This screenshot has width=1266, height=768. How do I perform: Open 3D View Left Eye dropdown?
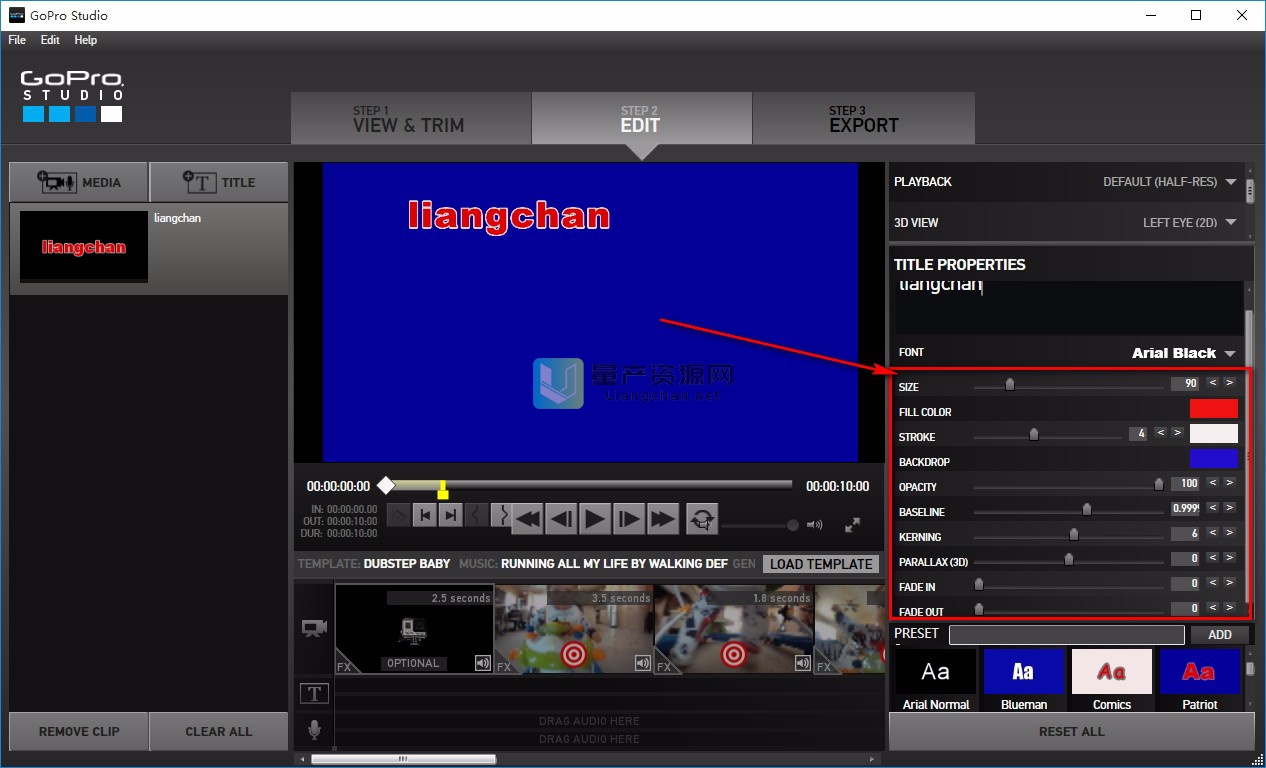point(1190,222)
